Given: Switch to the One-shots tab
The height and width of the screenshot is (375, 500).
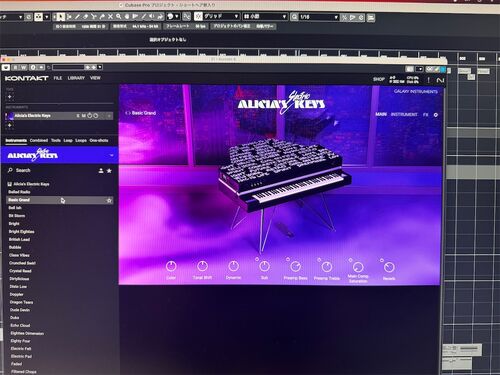Looking at the screenshot, I should [99, 141].
